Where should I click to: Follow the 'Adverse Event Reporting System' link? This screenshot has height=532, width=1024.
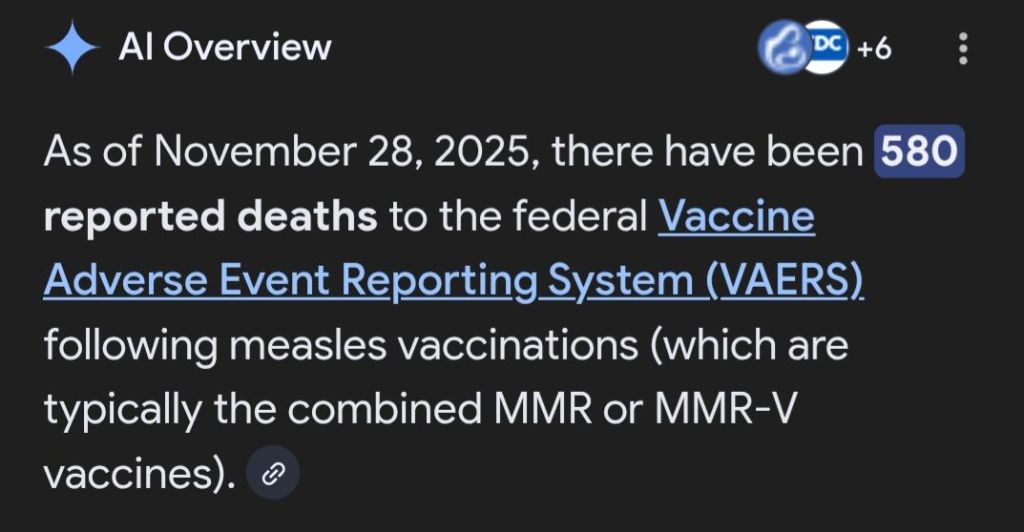click(372, 282)
